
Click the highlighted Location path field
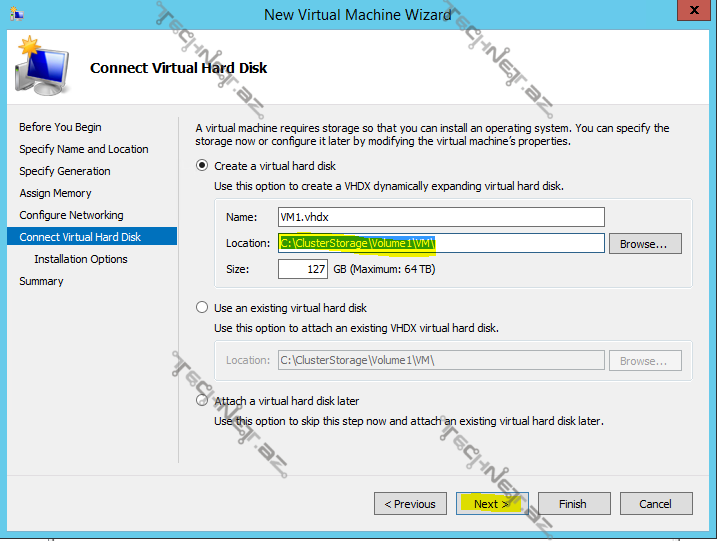440,243
